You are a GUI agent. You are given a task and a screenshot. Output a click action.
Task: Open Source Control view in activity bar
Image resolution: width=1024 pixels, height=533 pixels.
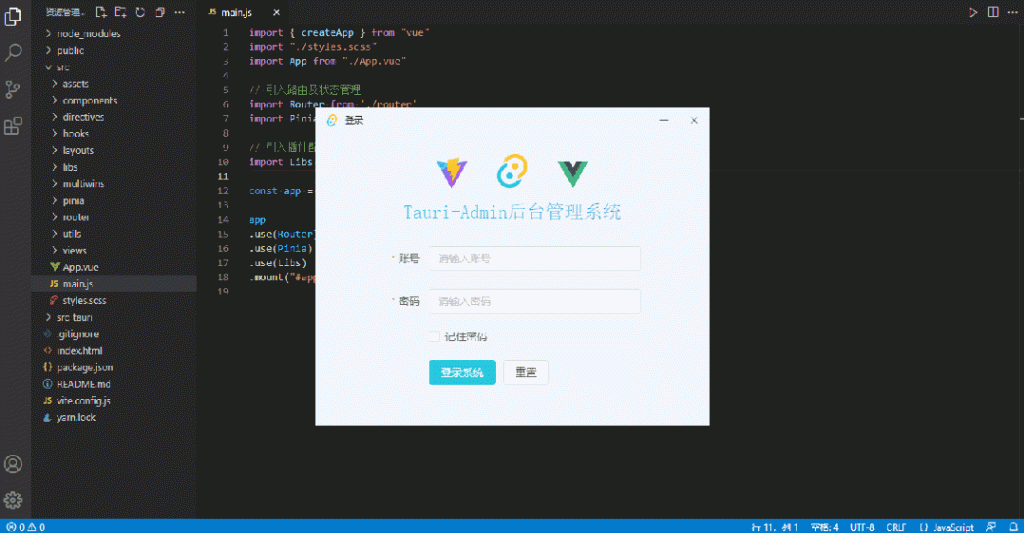coord(13,89)
